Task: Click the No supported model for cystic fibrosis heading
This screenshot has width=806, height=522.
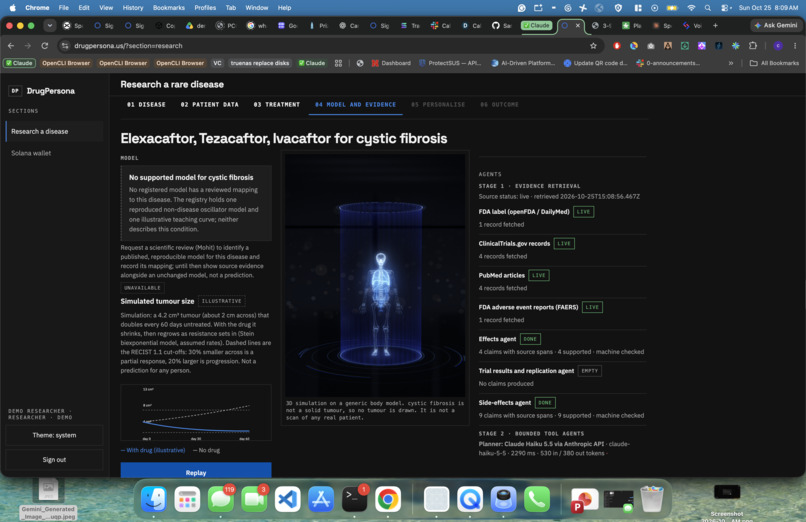Action: point(191,177)
